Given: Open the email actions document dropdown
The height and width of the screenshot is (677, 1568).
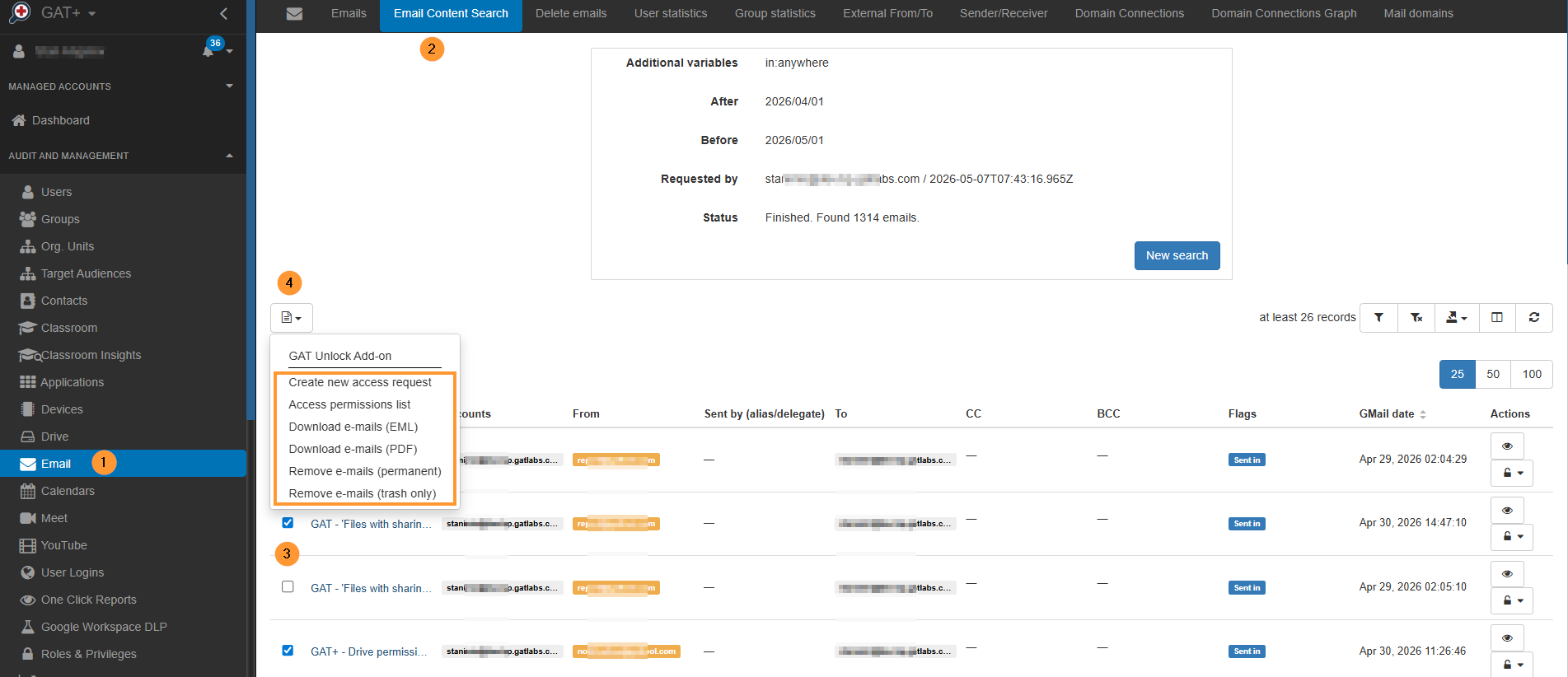Looking at the screenshot, I should 292,318.
